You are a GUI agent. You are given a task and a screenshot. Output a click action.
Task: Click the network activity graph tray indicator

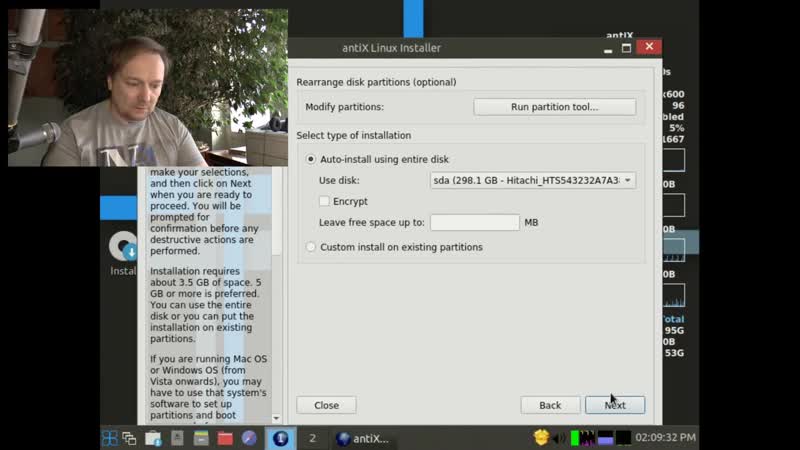tap(587, 438)
